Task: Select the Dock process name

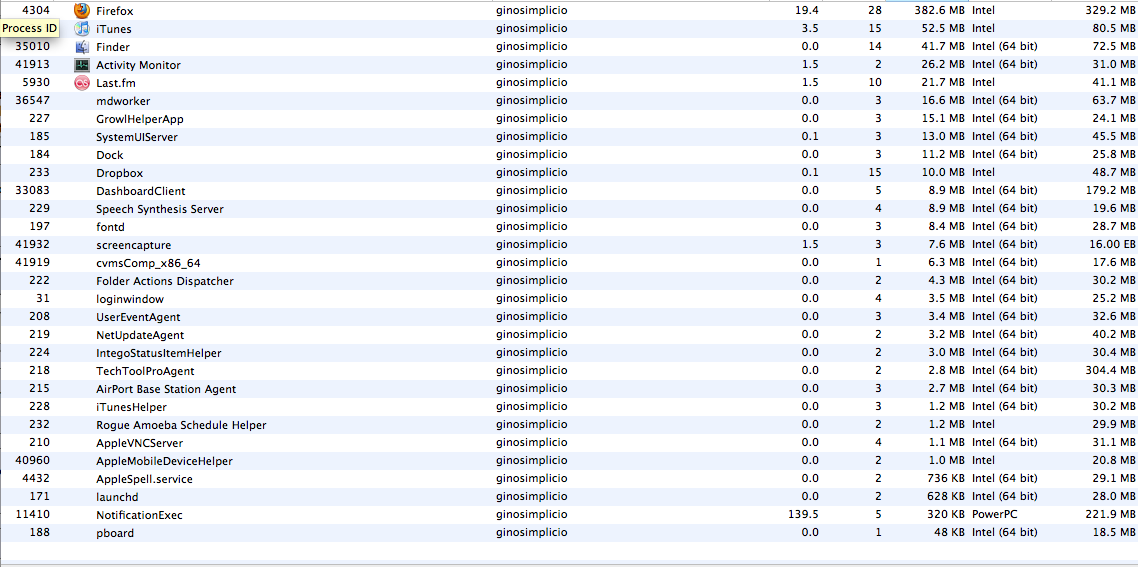Action: [110, 155]
